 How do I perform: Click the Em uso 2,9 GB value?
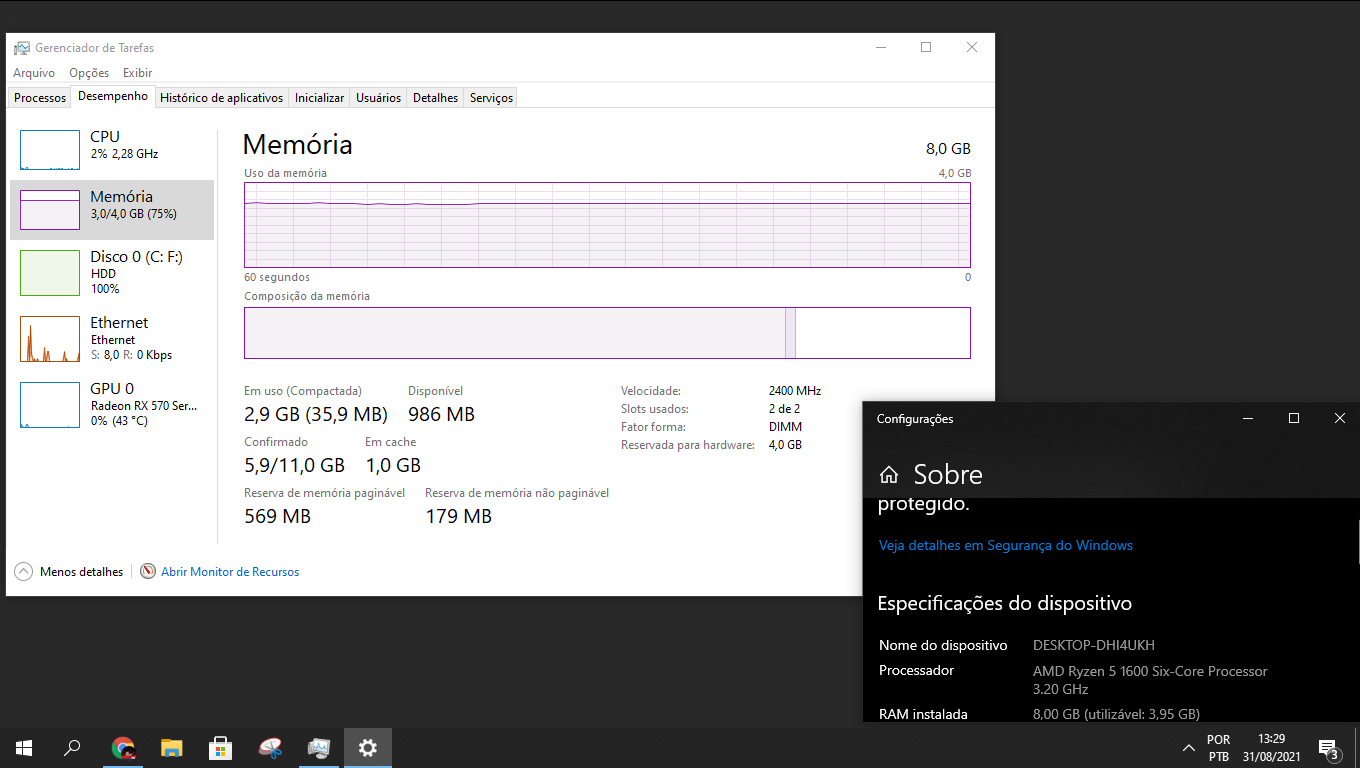316,415
